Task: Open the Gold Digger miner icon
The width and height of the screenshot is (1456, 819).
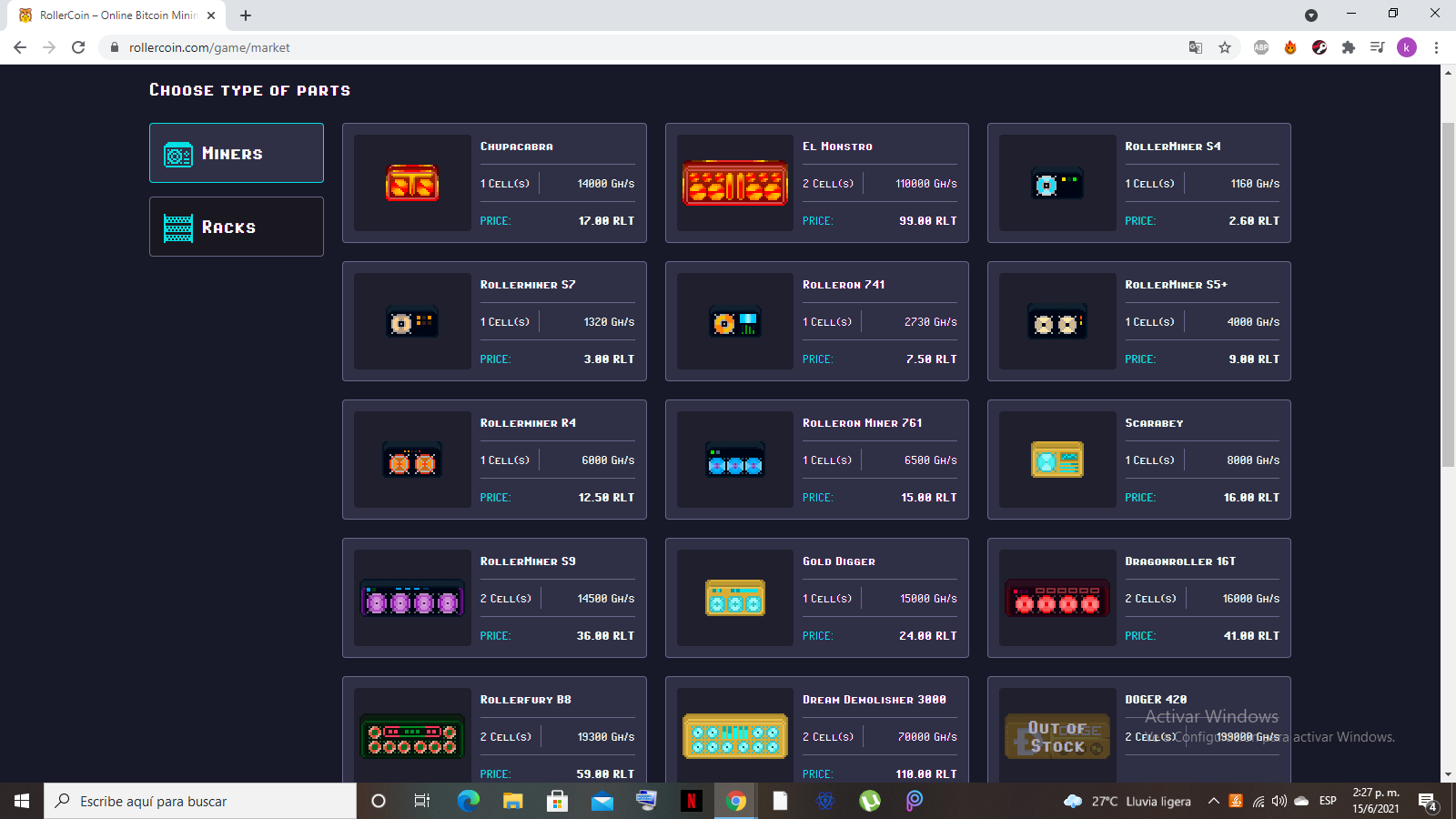Action: tap(735, 598)
